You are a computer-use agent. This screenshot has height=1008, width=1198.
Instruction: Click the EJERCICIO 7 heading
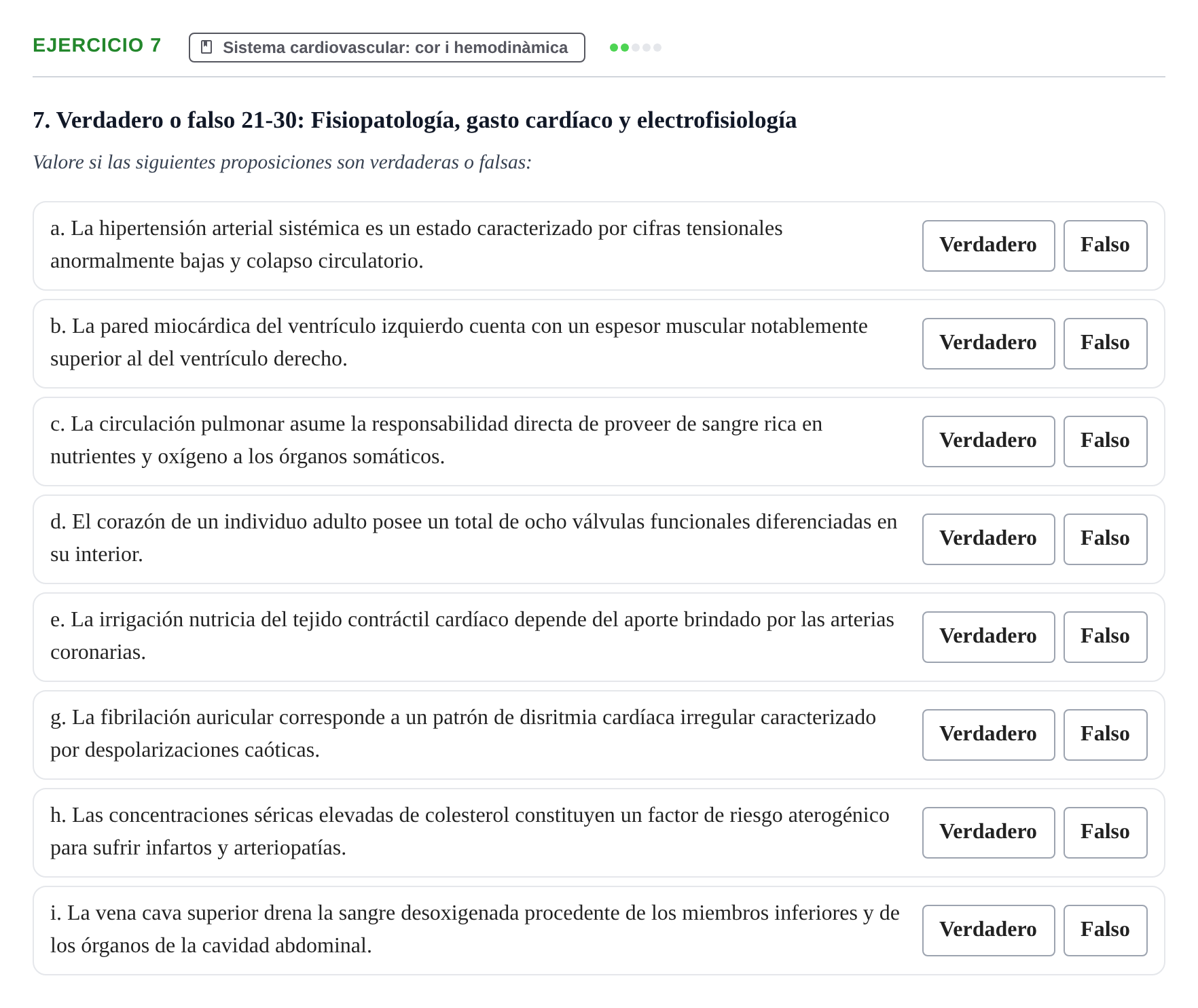[97, 46]
